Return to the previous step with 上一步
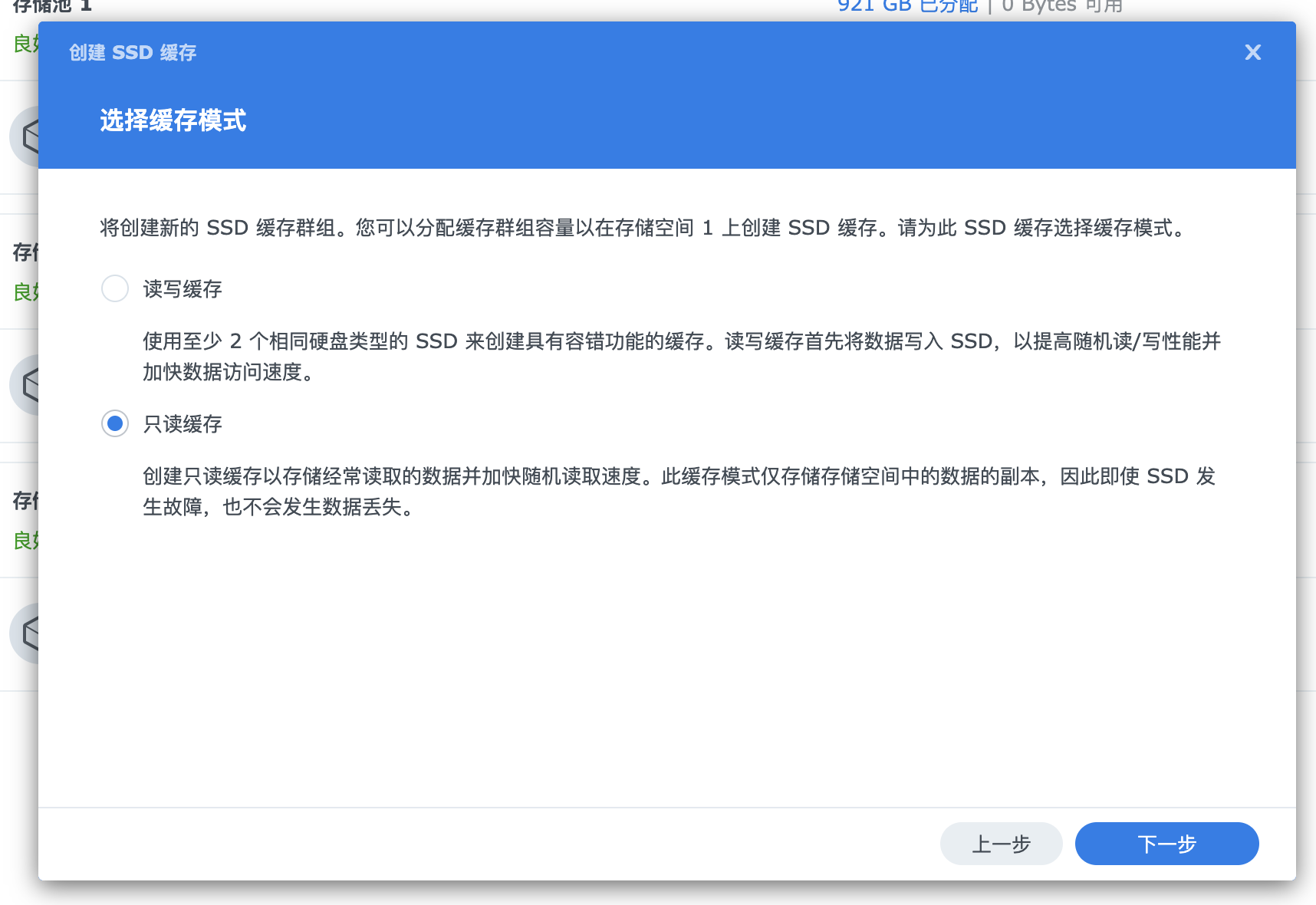This screenshot has height=905, width=1316. (x=1001, y=844)
